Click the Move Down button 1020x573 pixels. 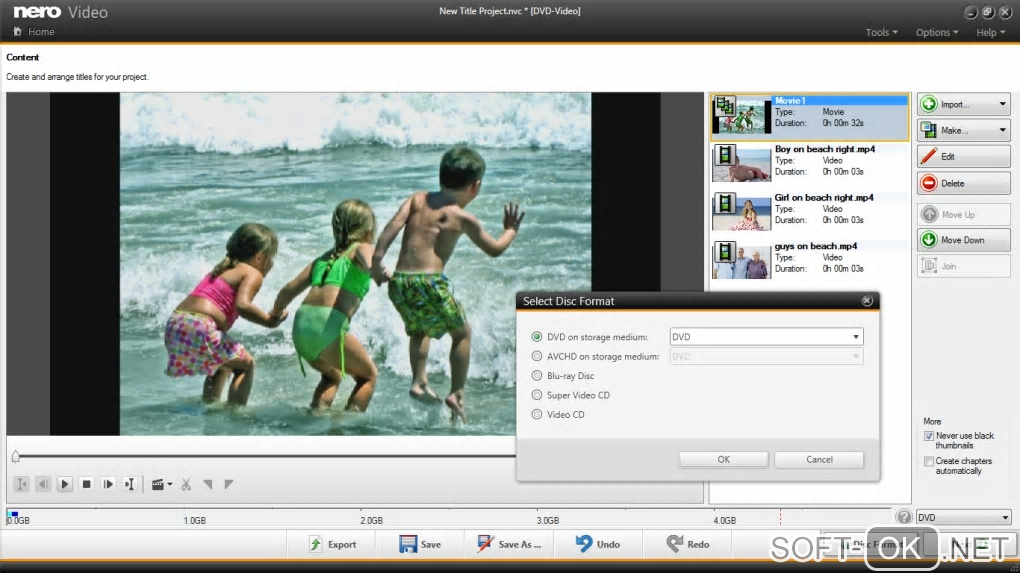point(963,240)
